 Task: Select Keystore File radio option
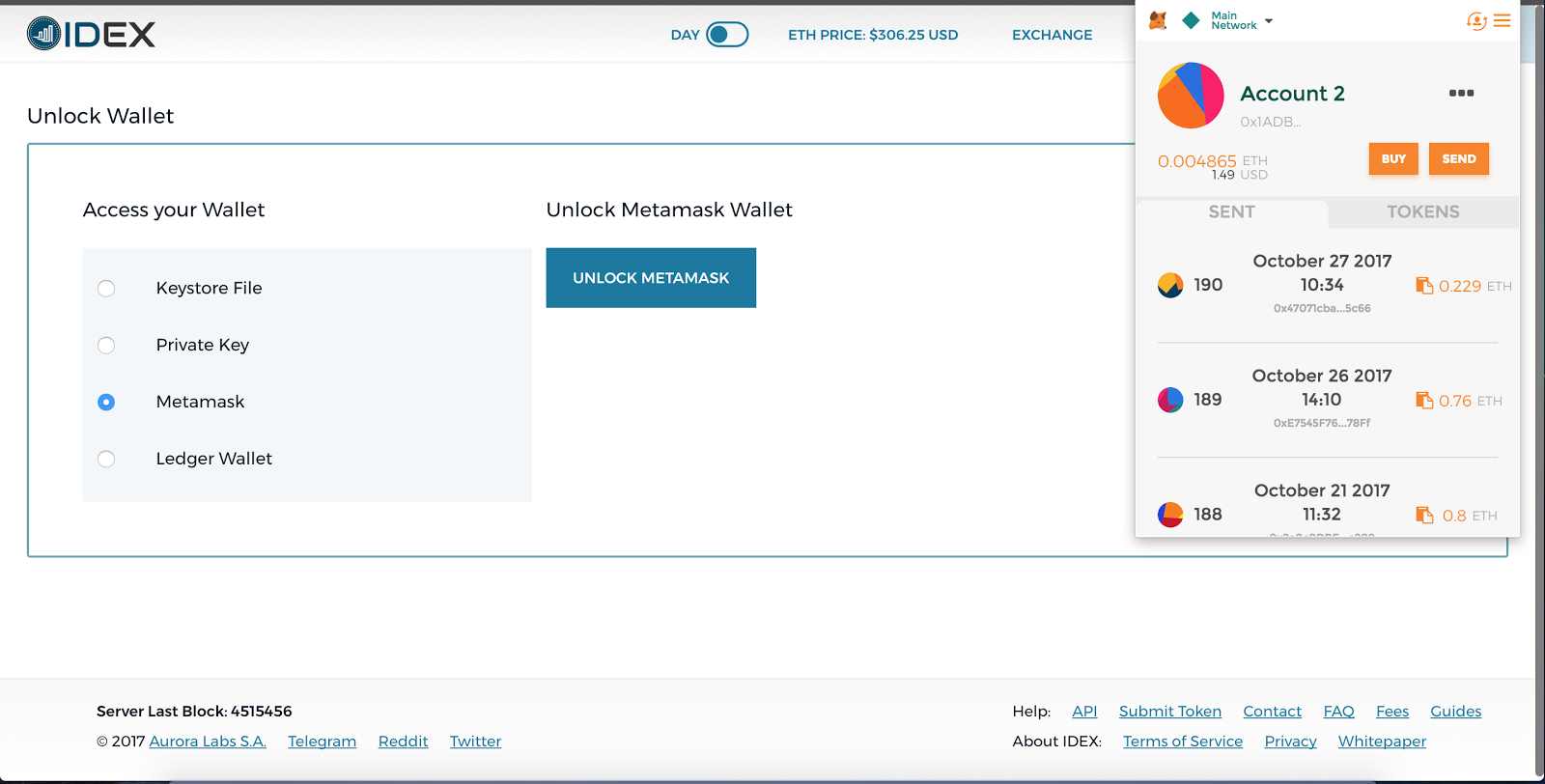click(x=106, y=289)
